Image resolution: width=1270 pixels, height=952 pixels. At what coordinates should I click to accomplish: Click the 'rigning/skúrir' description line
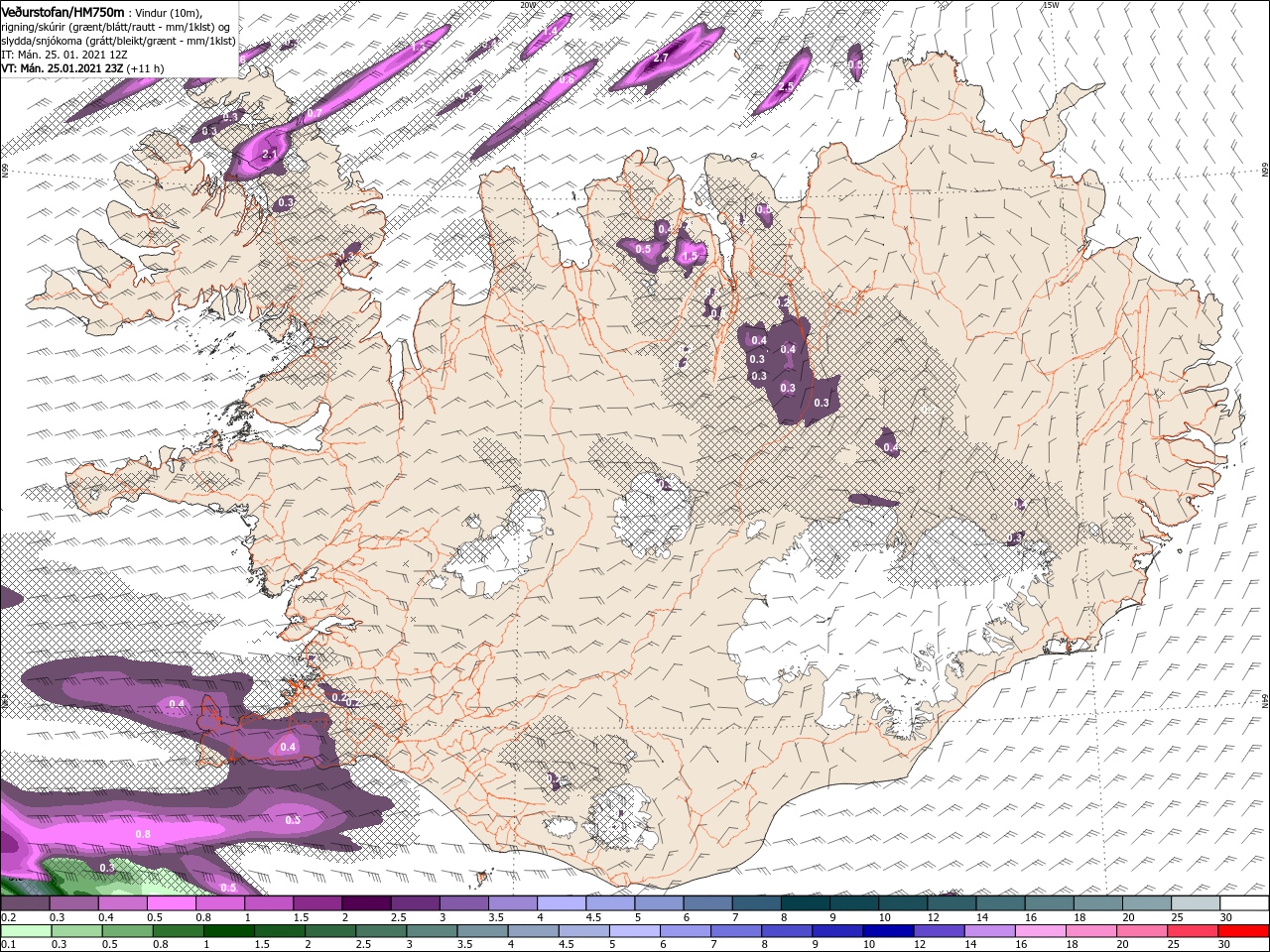115,27
